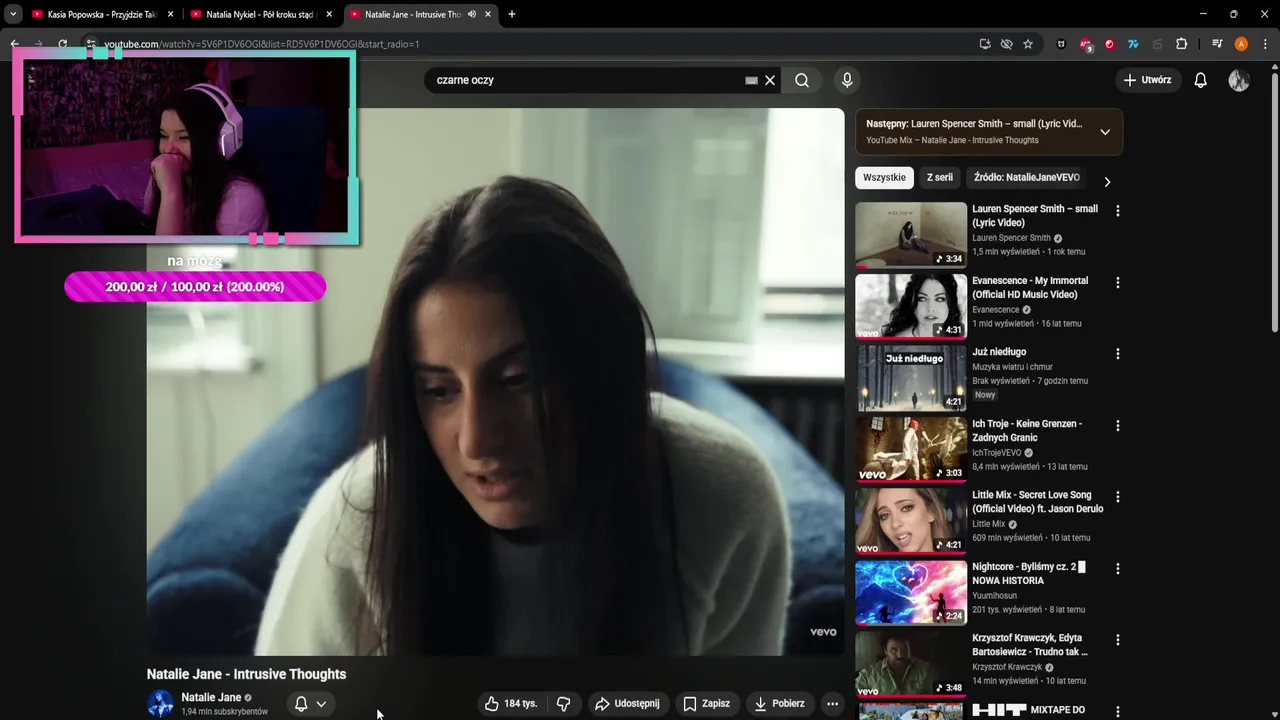Open the Ich Troje Keine Grenzen thumbnail
The image size is (1280, 720).
coord(911,449)
